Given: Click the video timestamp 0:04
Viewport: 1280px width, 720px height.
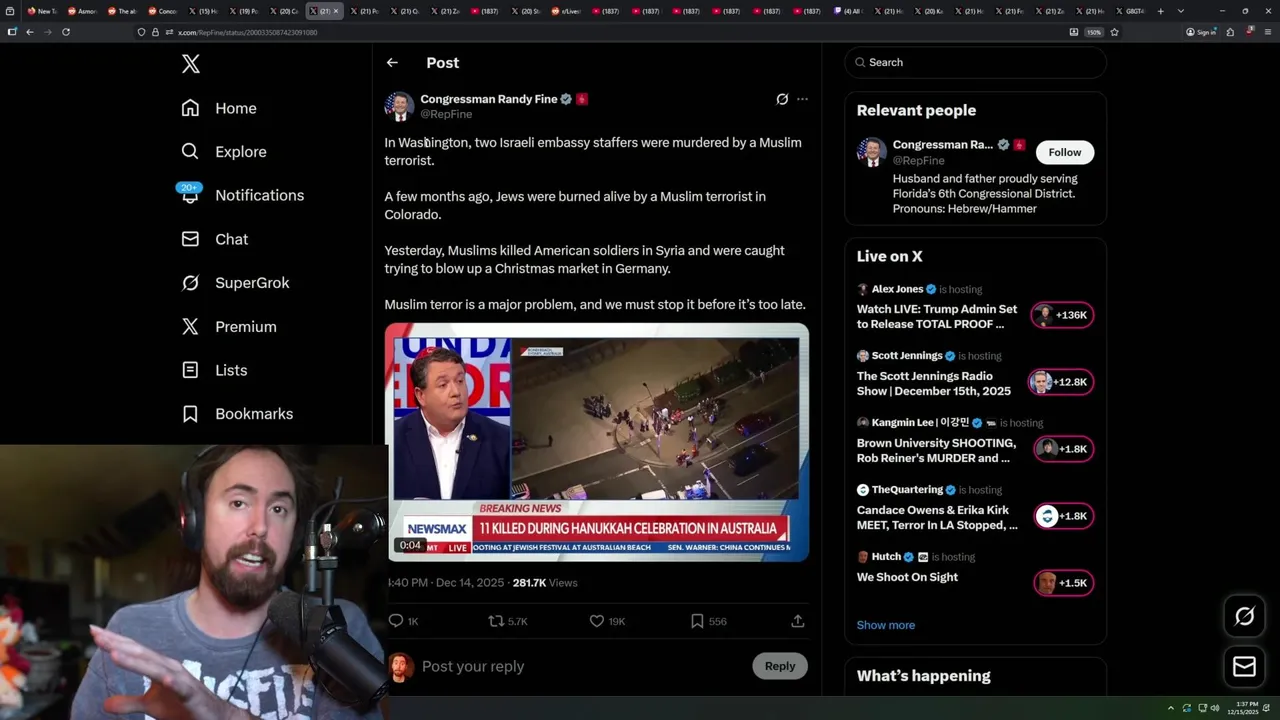Looking at the screenshot, I should pyautogui.click(x=410, y=545).
